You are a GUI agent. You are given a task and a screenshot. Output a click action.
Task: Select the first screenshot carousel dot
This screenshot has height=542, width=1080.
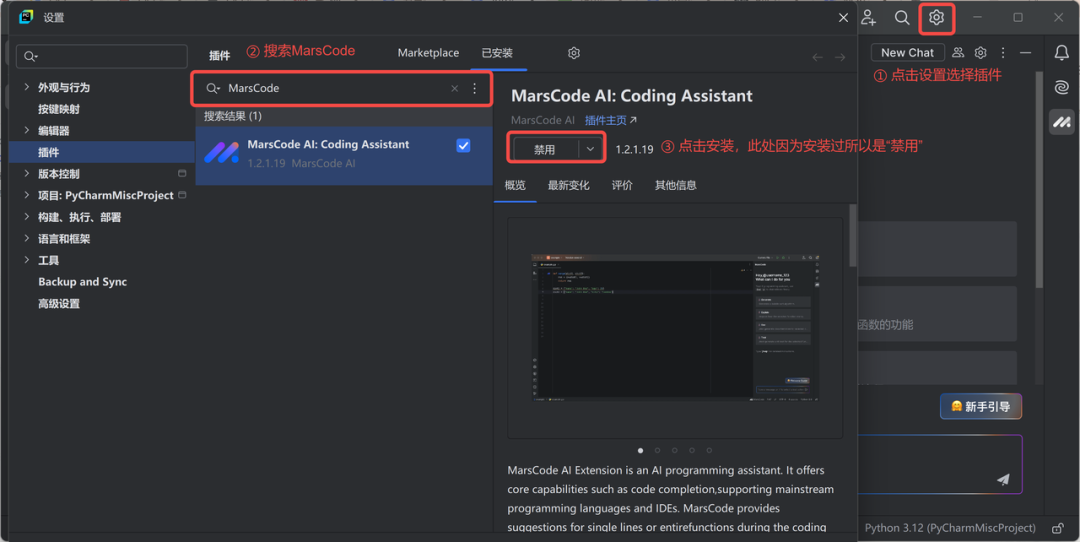click(x=641, y=450)
